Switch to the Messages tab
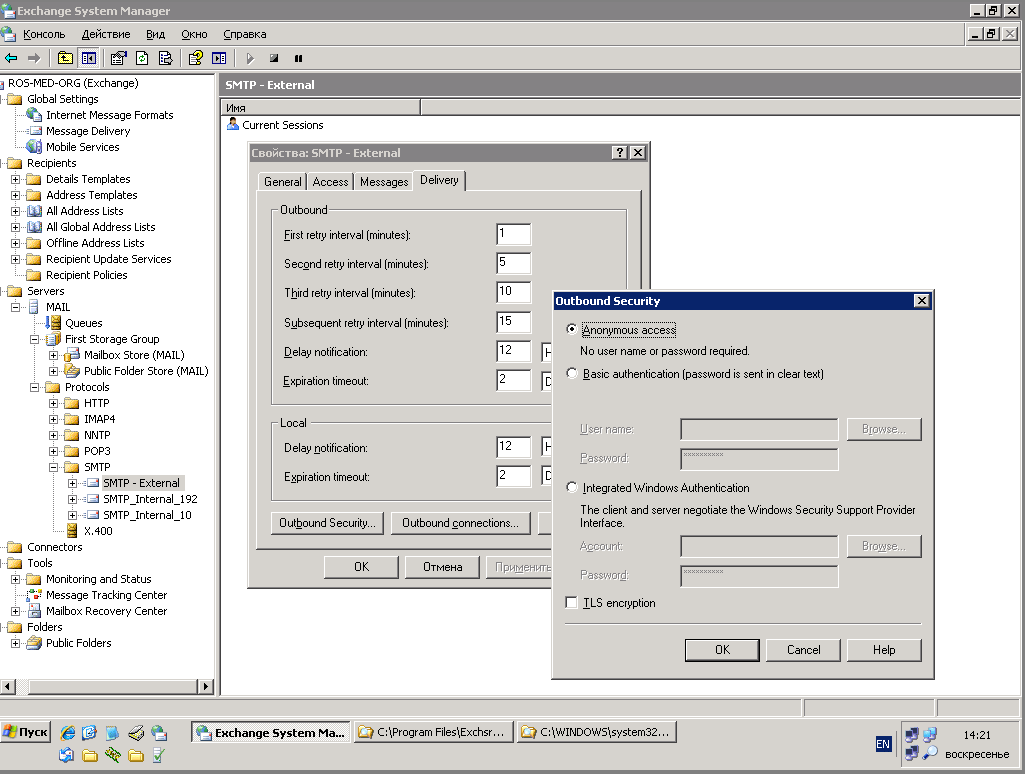Screen dimensions: 1025x774 tap(384, 182)
